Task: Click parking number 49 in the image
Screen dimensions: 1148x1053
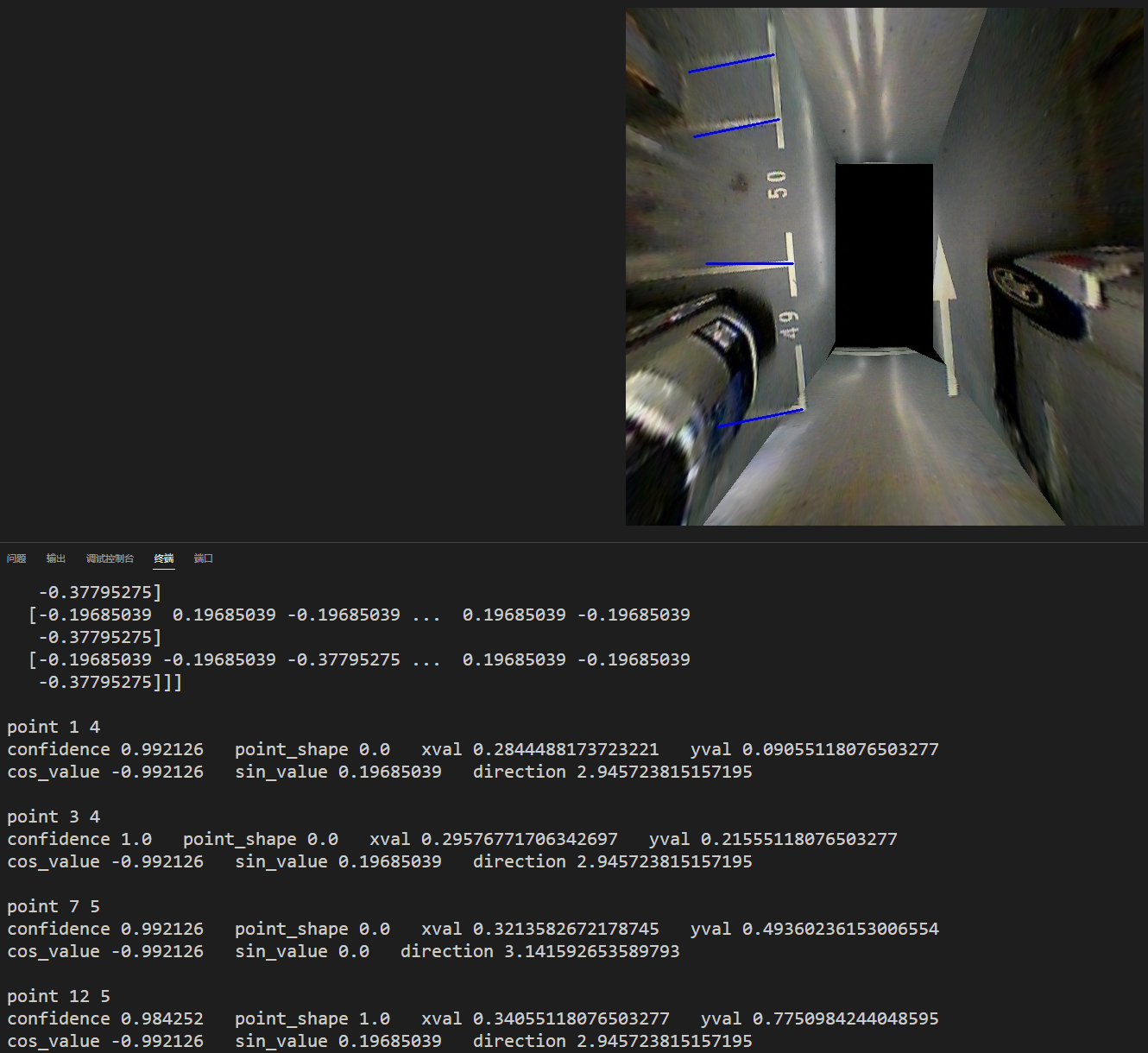Action: pyautogui.click(x=788, y=325)
